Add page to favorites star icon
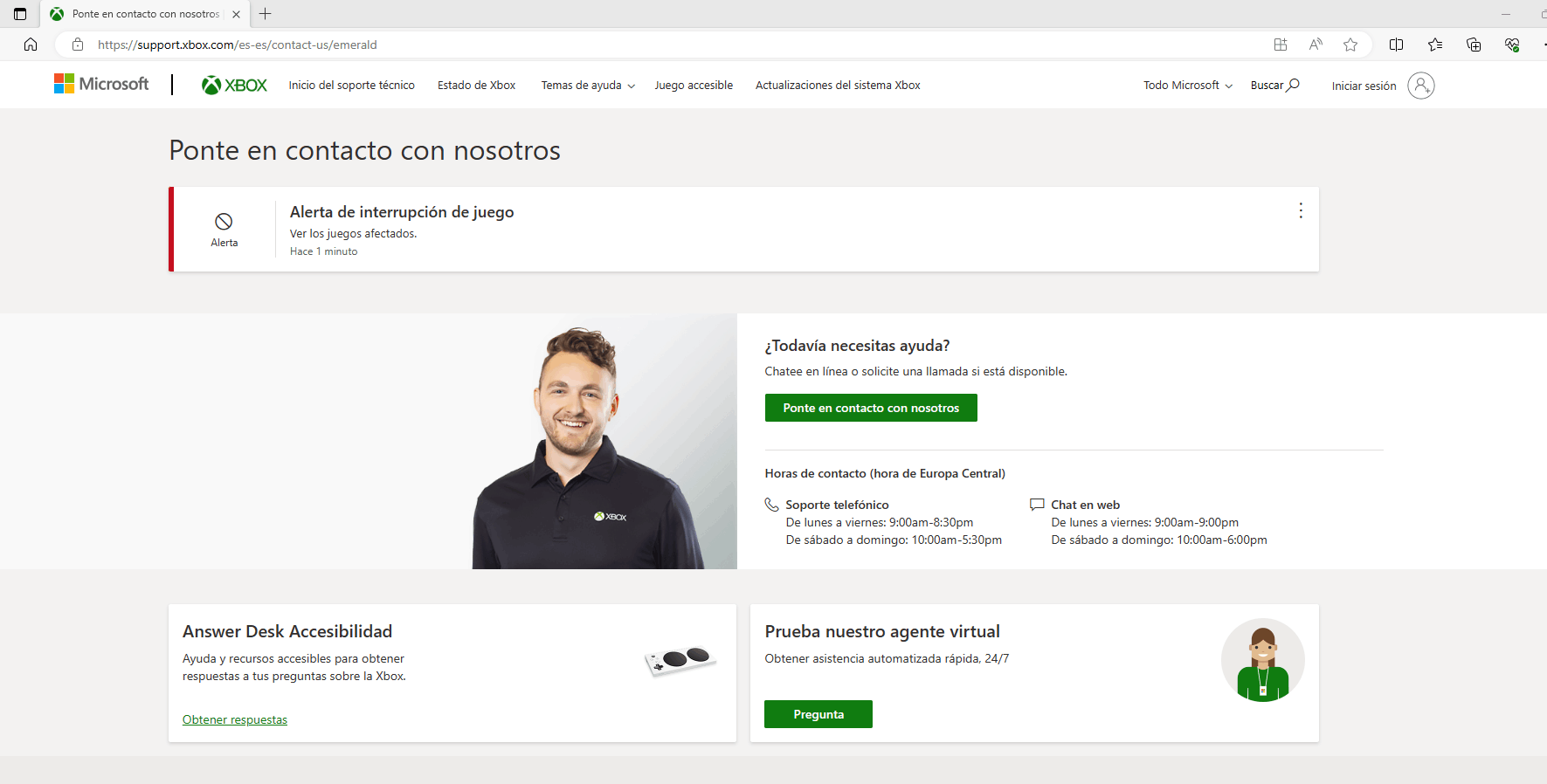 coord(1350,45)
